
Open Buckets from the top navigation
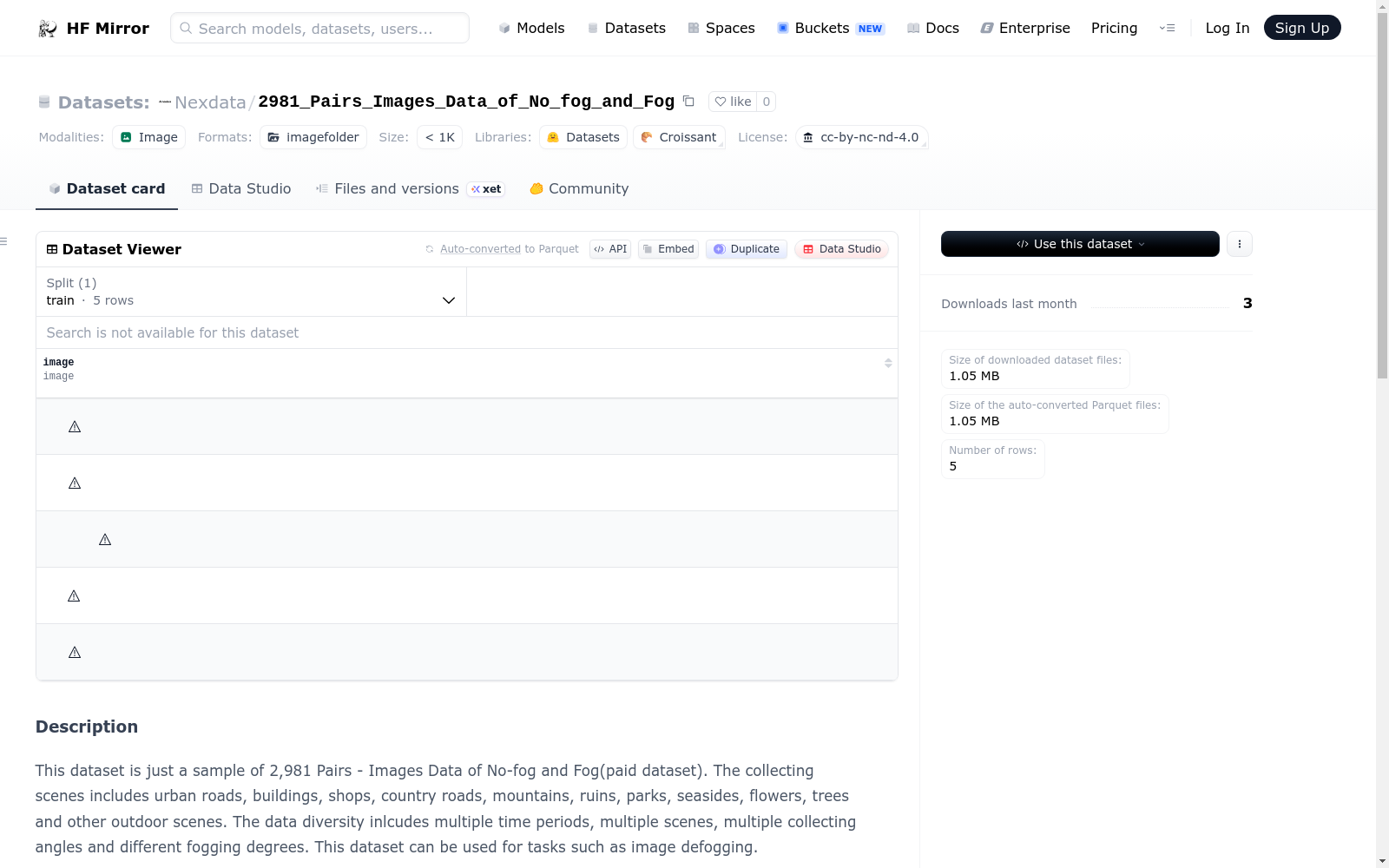coord(830,28)
